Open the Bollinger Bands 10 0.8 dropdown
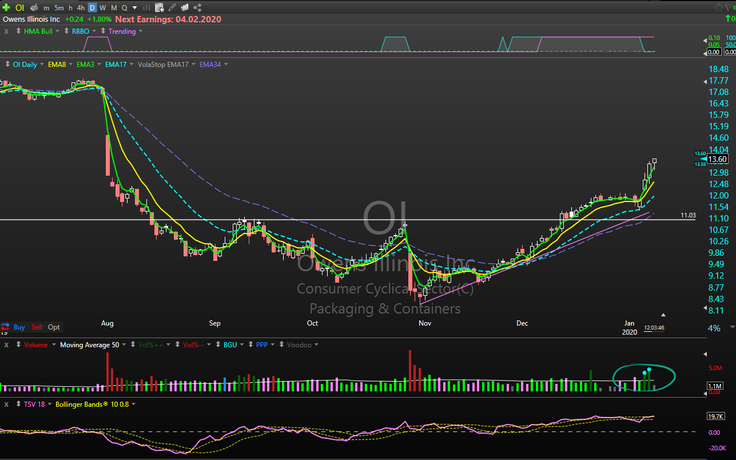This screenshot has width=736, height=460. pyautogui.click(x=134, y=404)
